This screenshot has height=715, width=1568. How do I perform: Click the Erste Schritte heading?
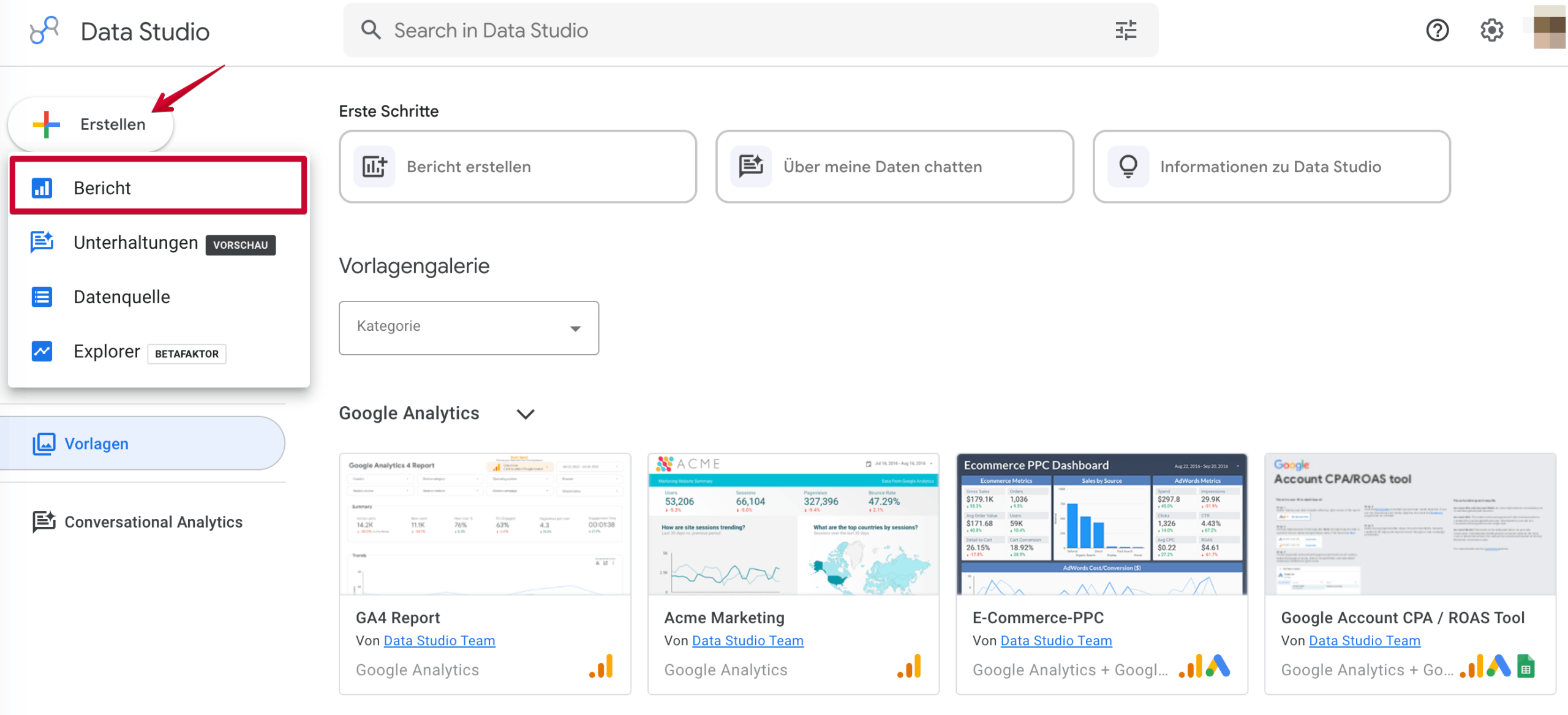tap(388, 112)
